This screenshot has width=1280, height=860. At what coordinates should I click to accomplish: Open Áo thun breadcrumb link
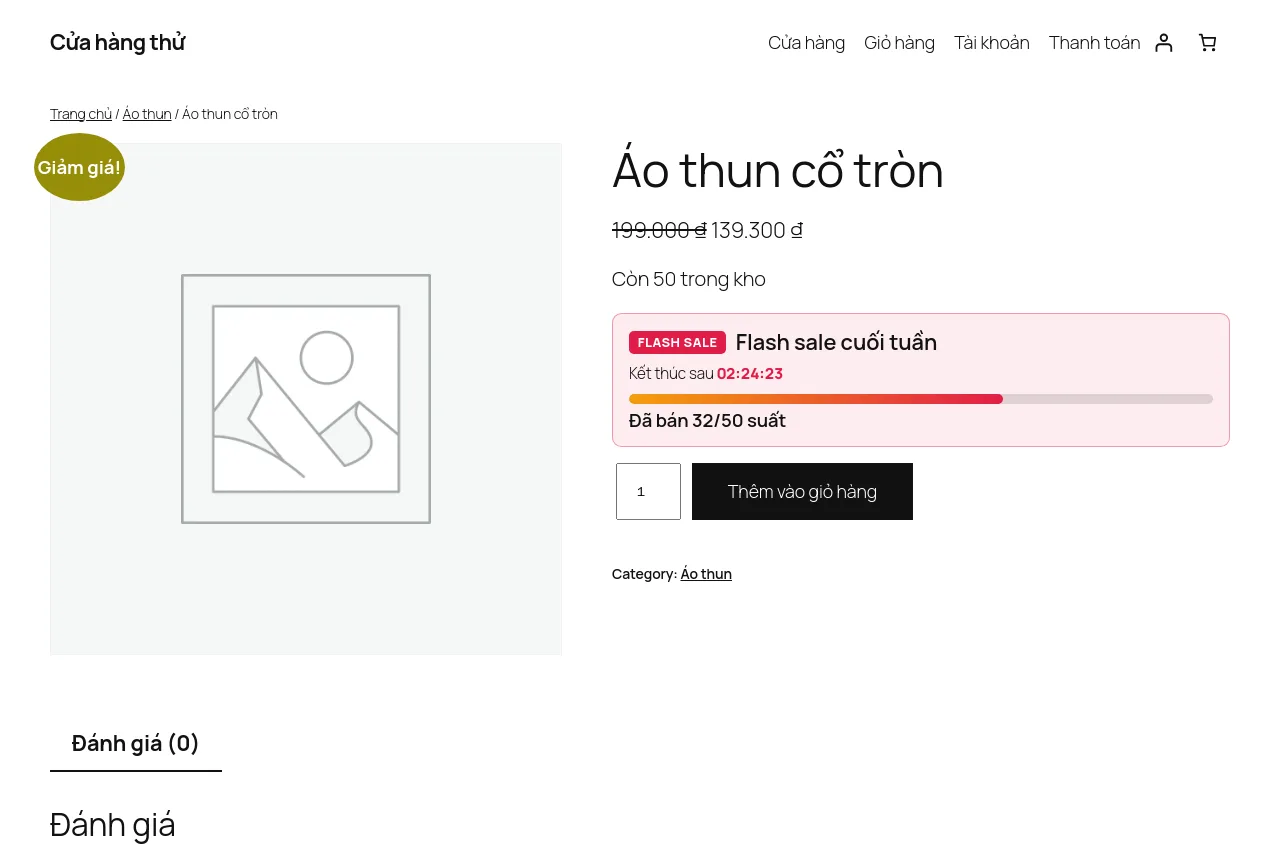point(147,114)
